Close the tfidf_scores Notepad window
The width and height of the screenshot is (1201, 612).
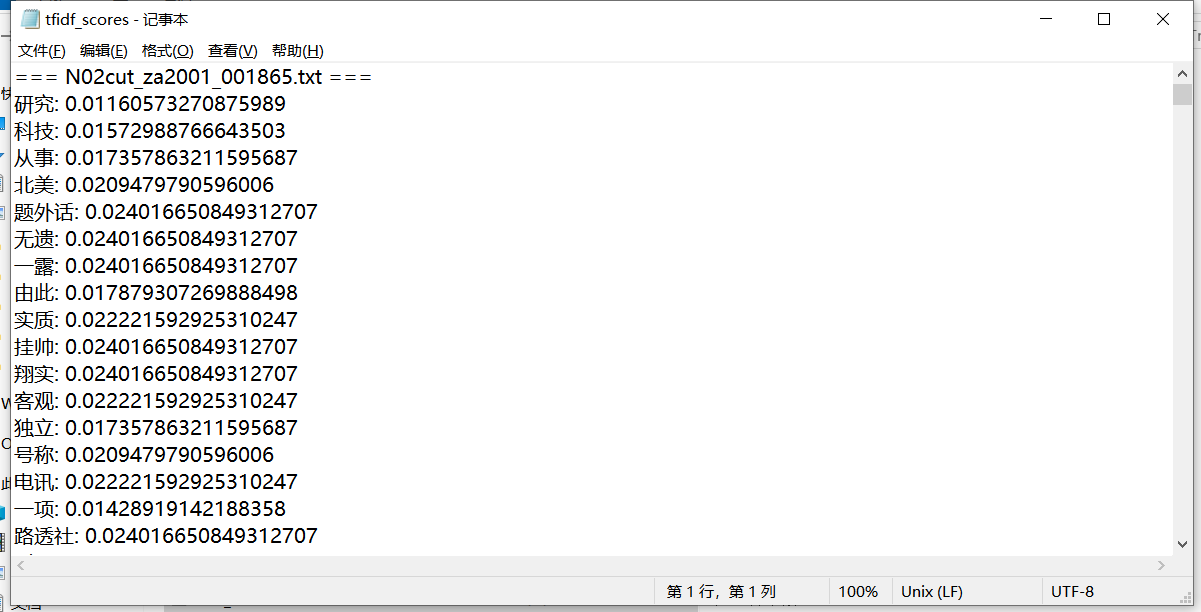point(1163,19)
